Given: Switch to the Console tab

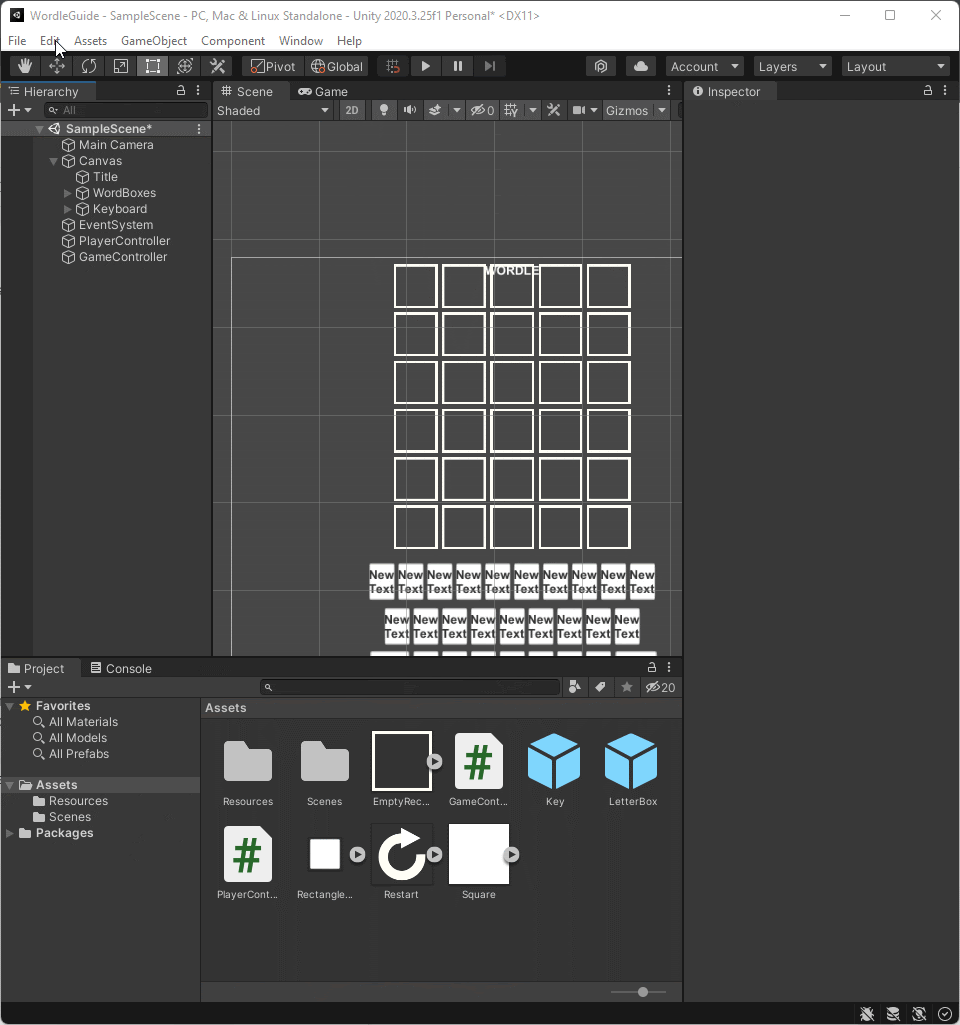Looking at the screenshot, I should 121,668.
